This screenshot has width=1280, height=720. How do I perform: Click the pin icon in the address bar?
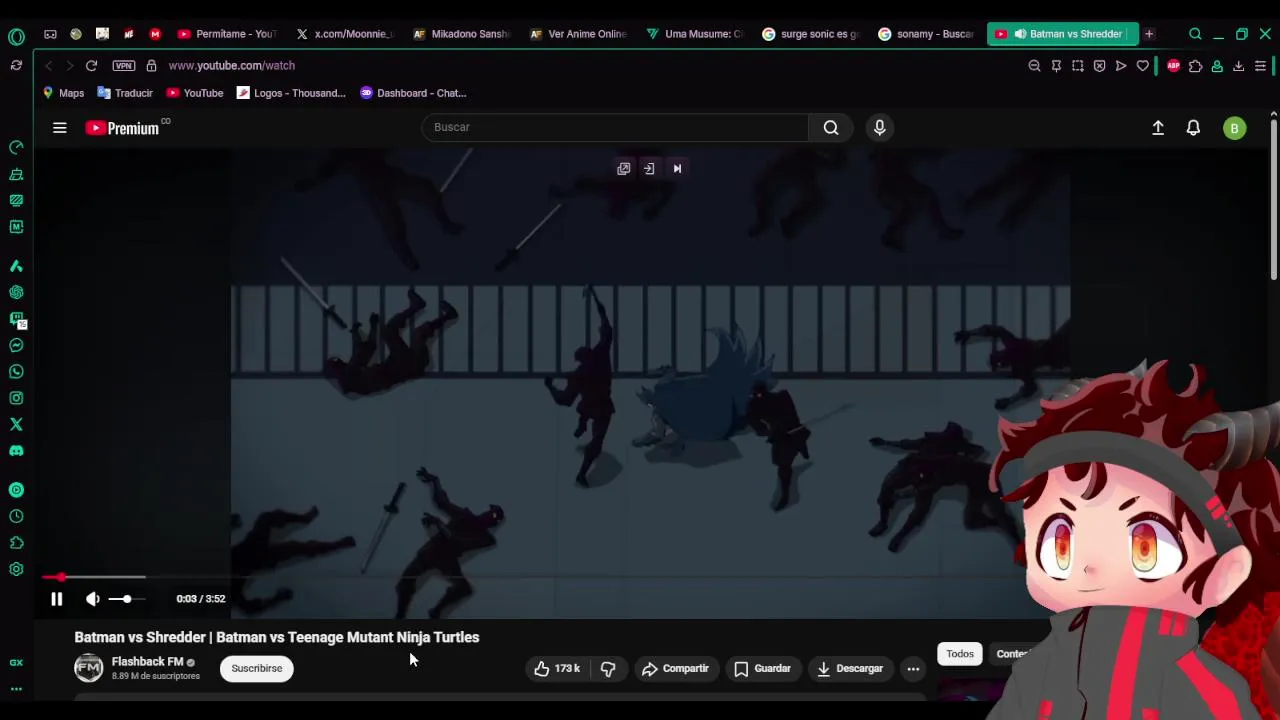pos(1056,66)
